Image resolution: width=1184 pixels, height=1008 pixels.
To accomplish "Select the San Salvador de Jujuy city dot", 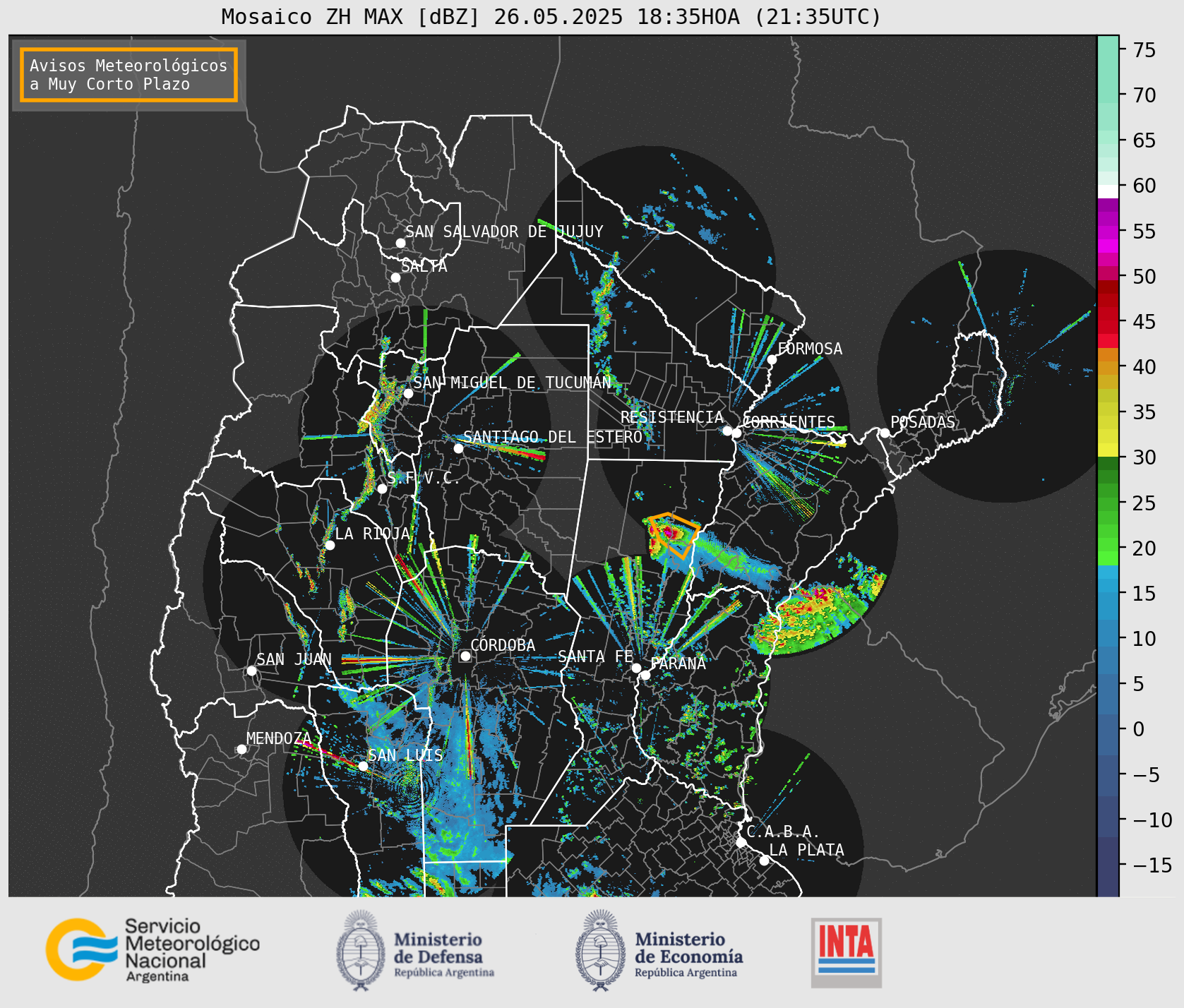I will click(400, 243).
